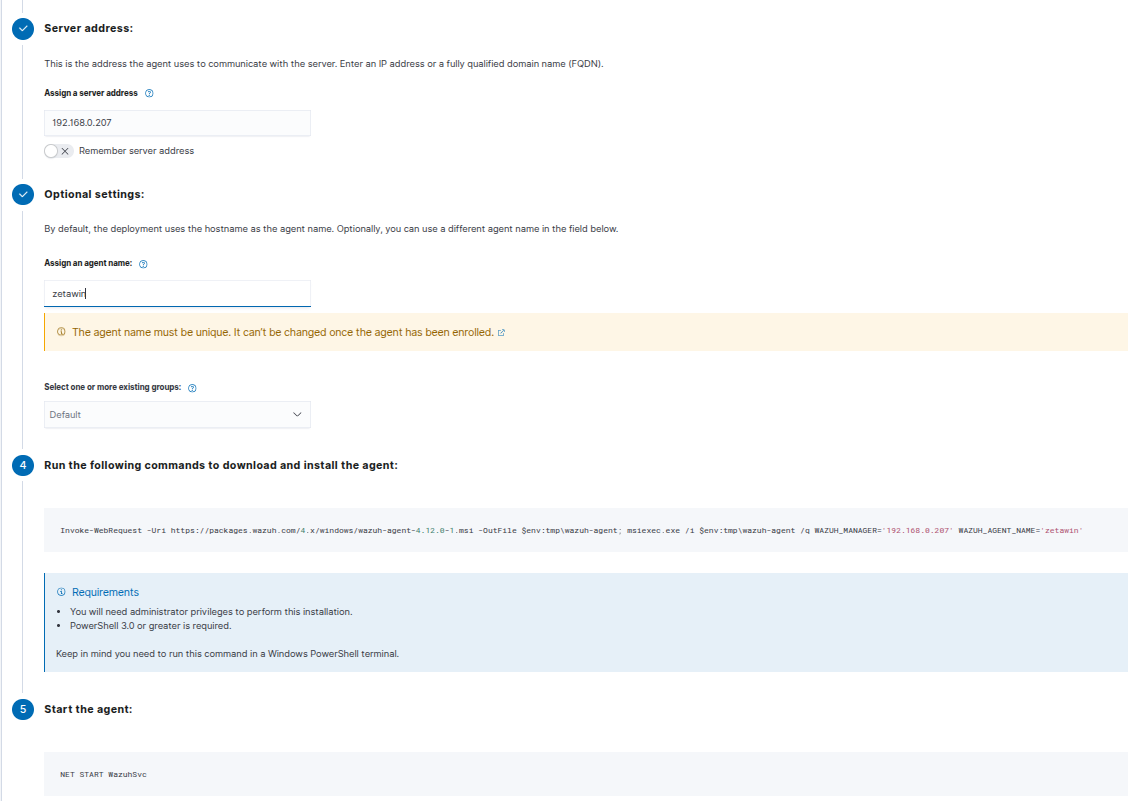Click the info icon next to Requirements
1128x801 pixels.
(62, 592)
